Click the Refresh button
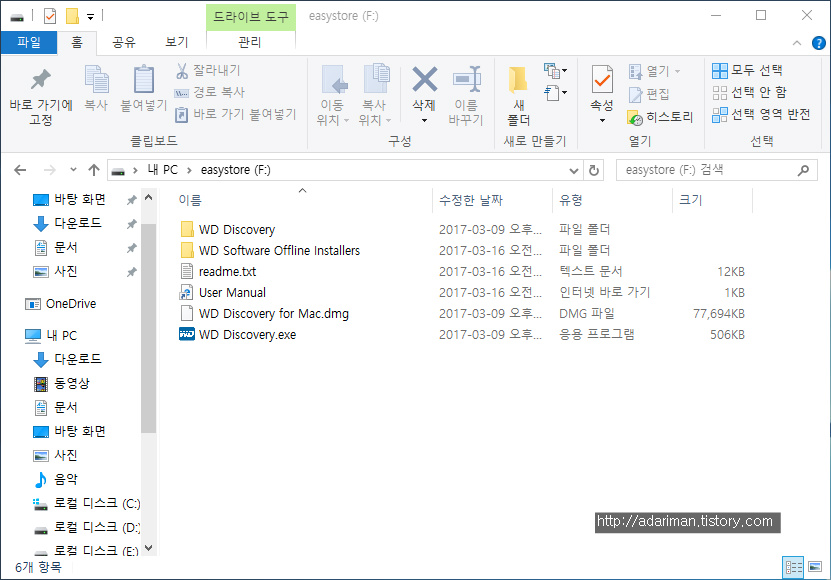The width and height of the screenshot is (831, 580). [x=594, y=171]
